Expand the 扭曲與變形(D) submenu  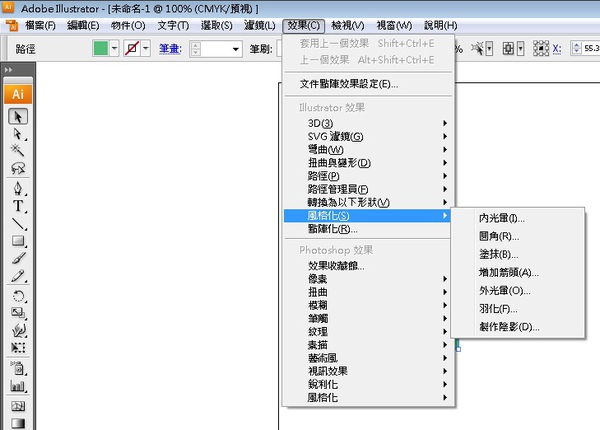click(x=368, y=163)
